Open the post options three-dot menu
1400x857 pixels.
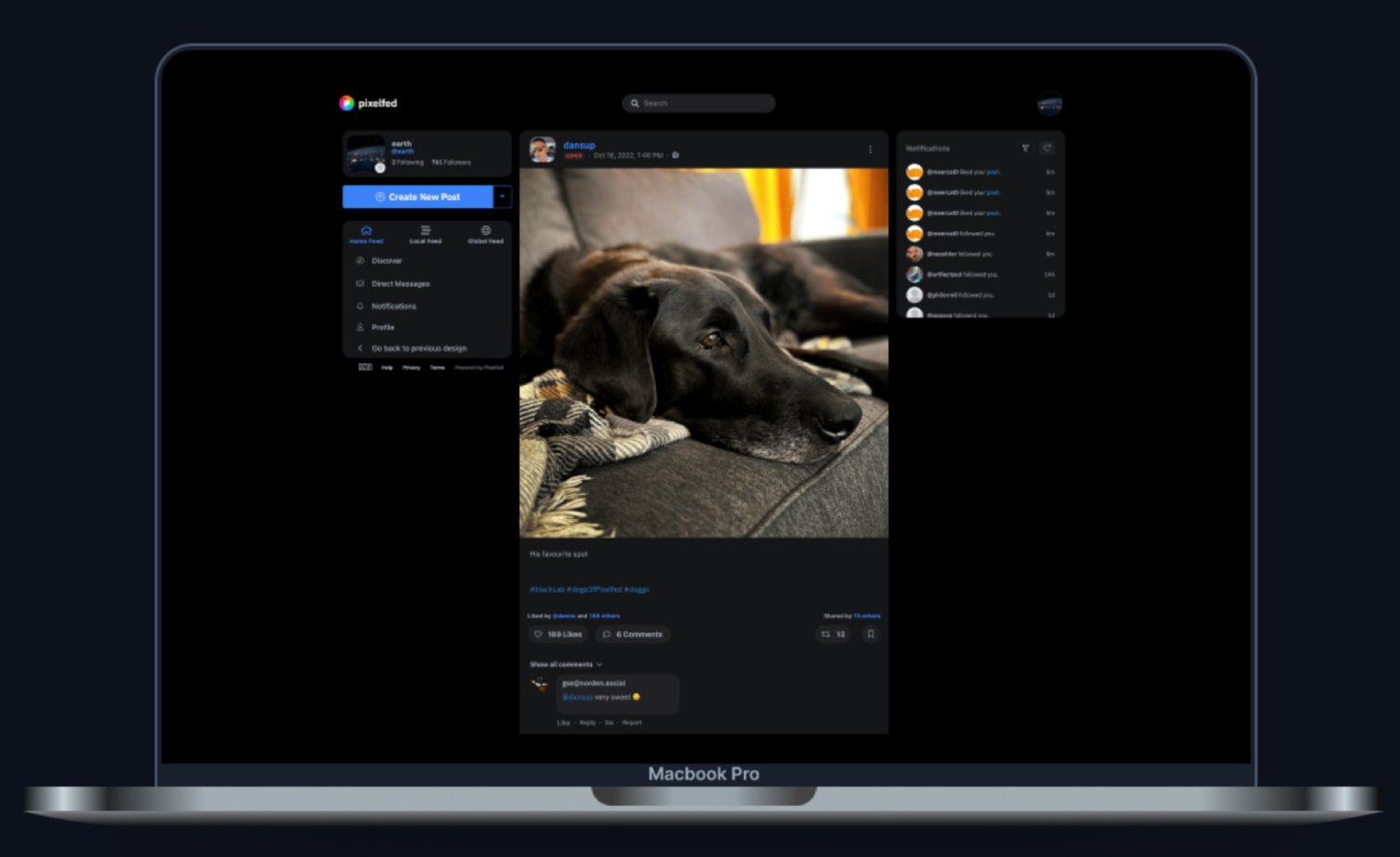[870, 149]
